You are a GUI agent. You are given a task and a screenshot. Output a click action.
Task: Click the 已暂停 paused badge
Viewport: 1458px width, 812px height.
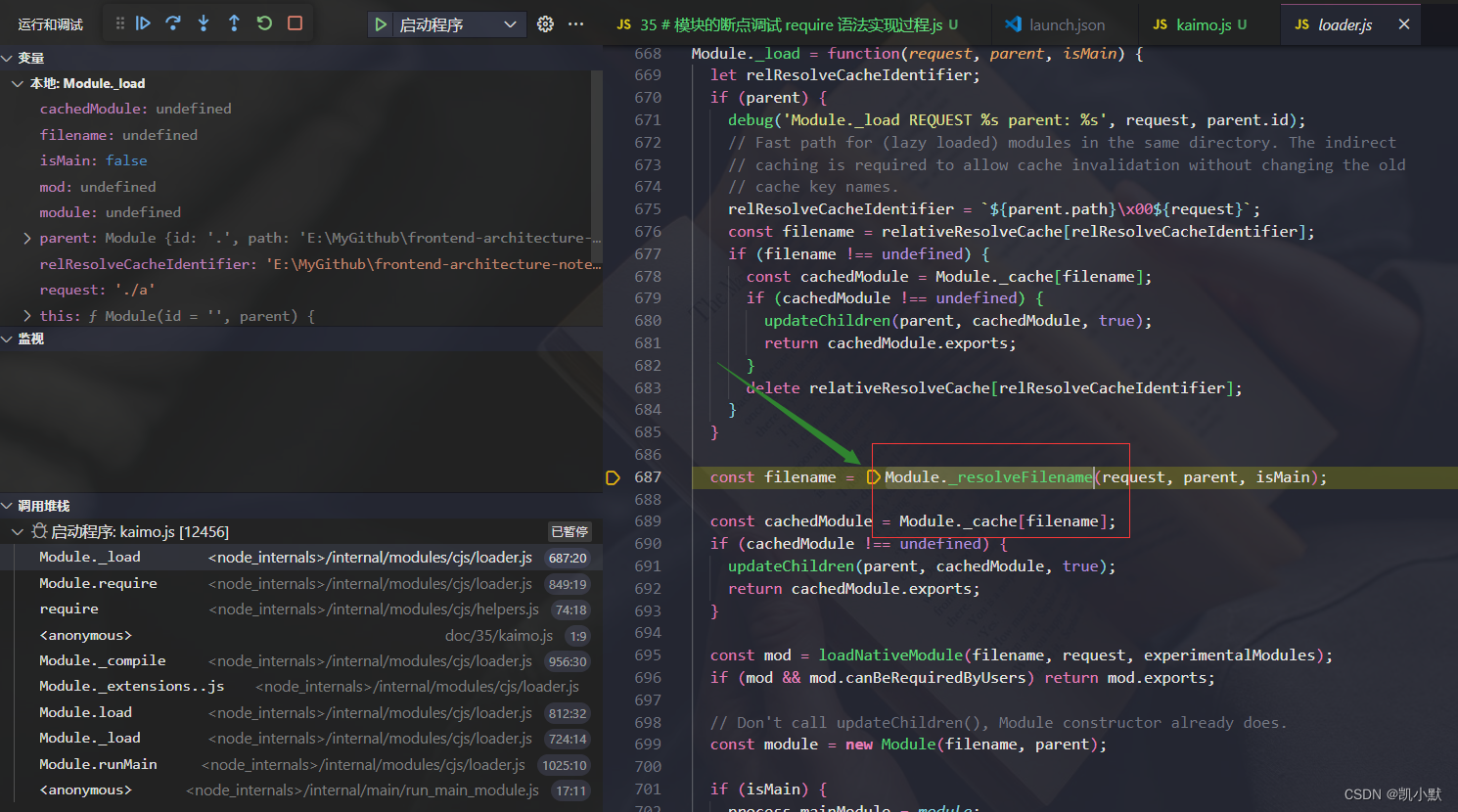570,532
